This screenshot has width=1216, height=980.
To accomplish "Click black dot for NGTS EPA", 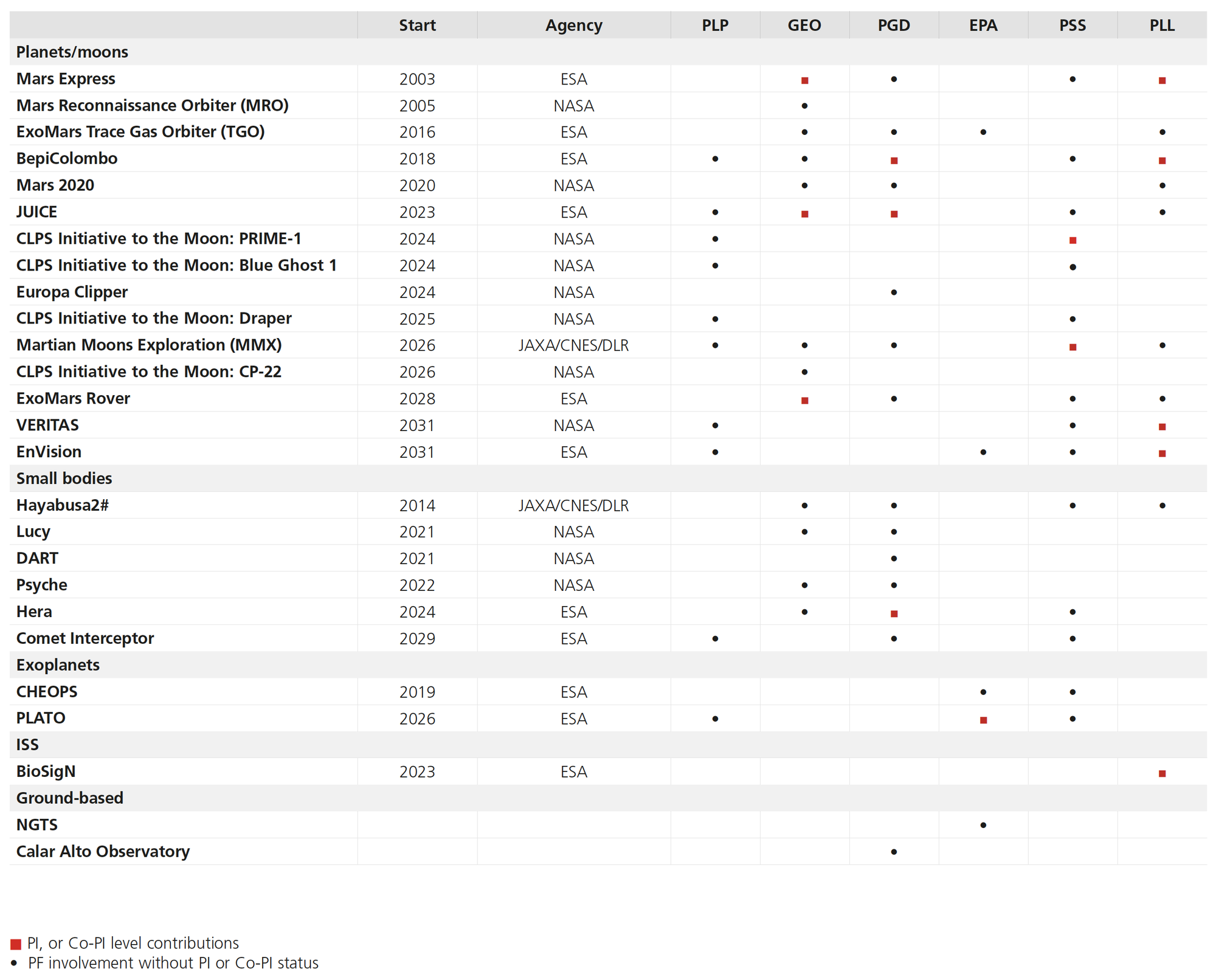I will point(983,825).
